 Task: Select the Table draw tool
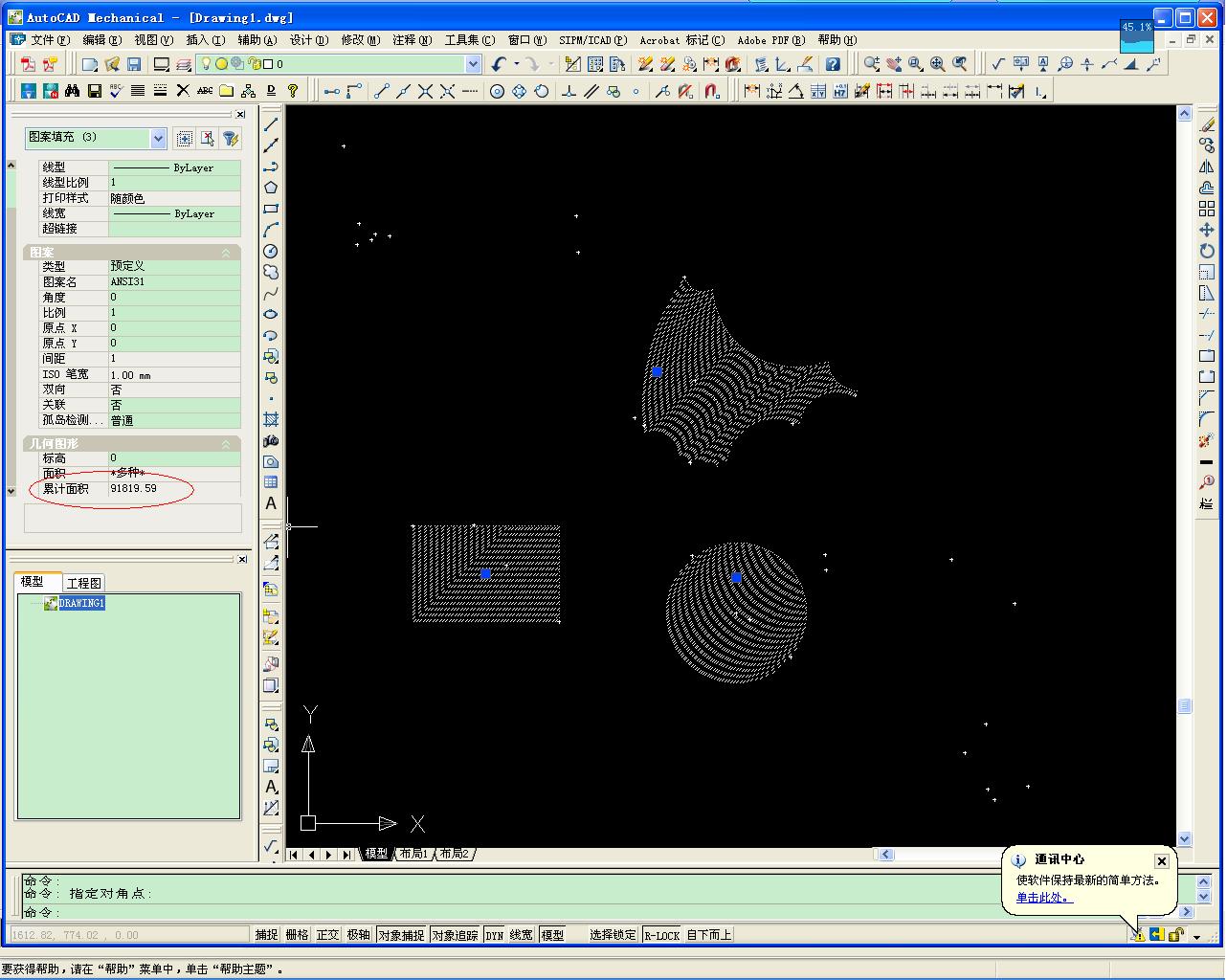272,482
